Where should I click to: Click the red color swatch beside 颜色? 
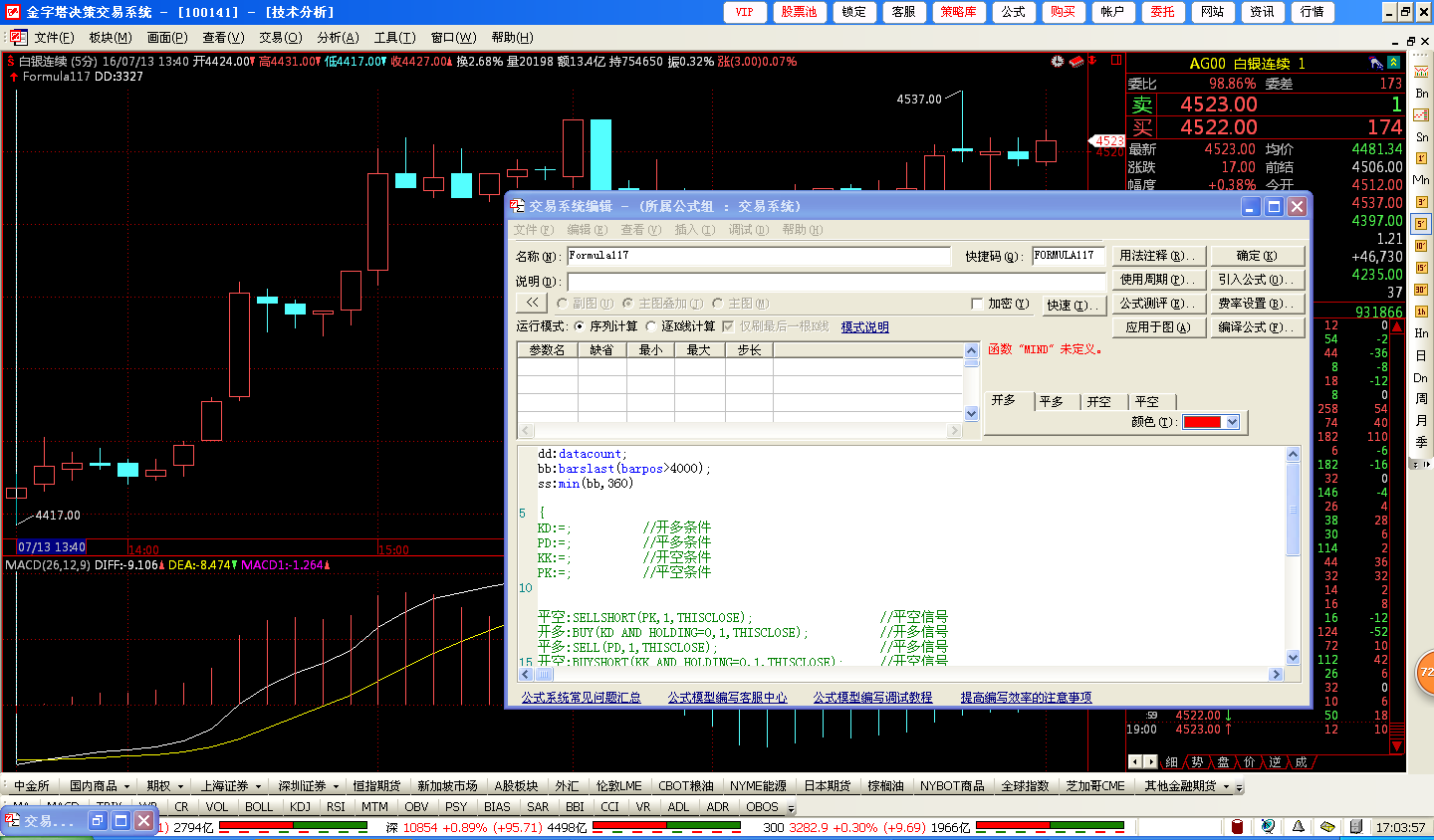pyautogui.click(x=1202, y=422)
